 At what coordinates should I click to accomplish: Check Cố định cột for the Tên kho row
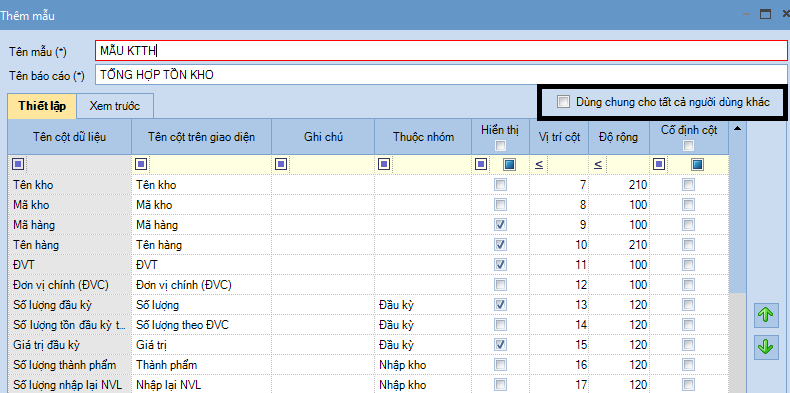point(688,185)
